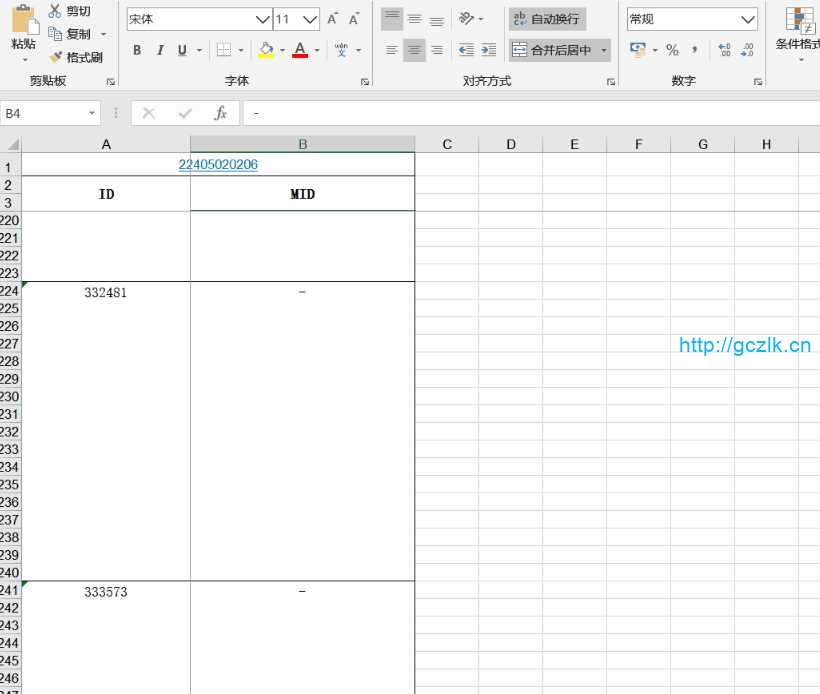
Task: Toggle Bold formatting
Action: (x=137, y=50)
